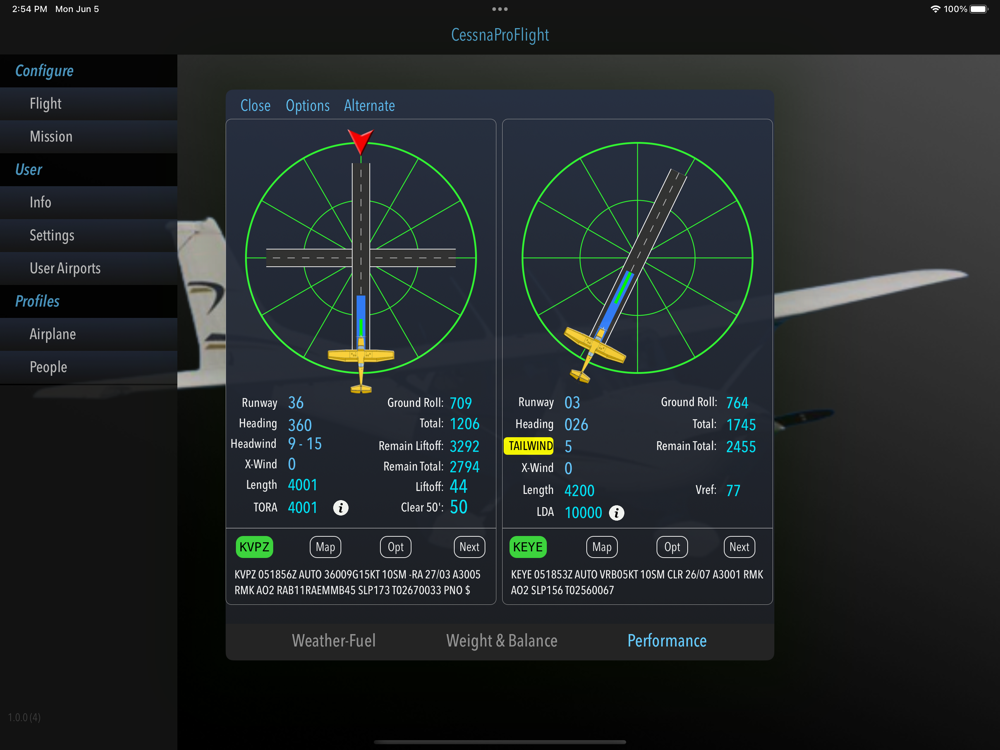Tap the battery status icon
This screenshot has height=750, width=1000.
(x=979, y=9)
